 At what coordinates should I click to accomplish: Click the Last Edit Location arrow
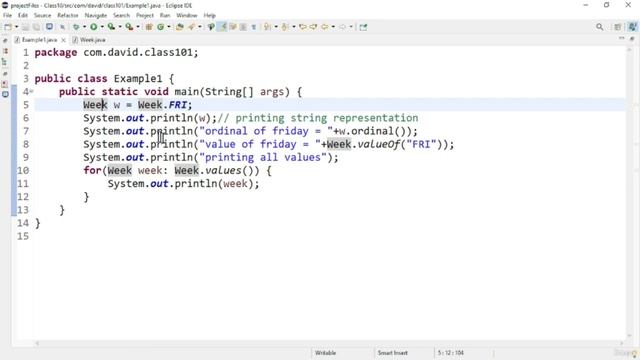[303, 27]
